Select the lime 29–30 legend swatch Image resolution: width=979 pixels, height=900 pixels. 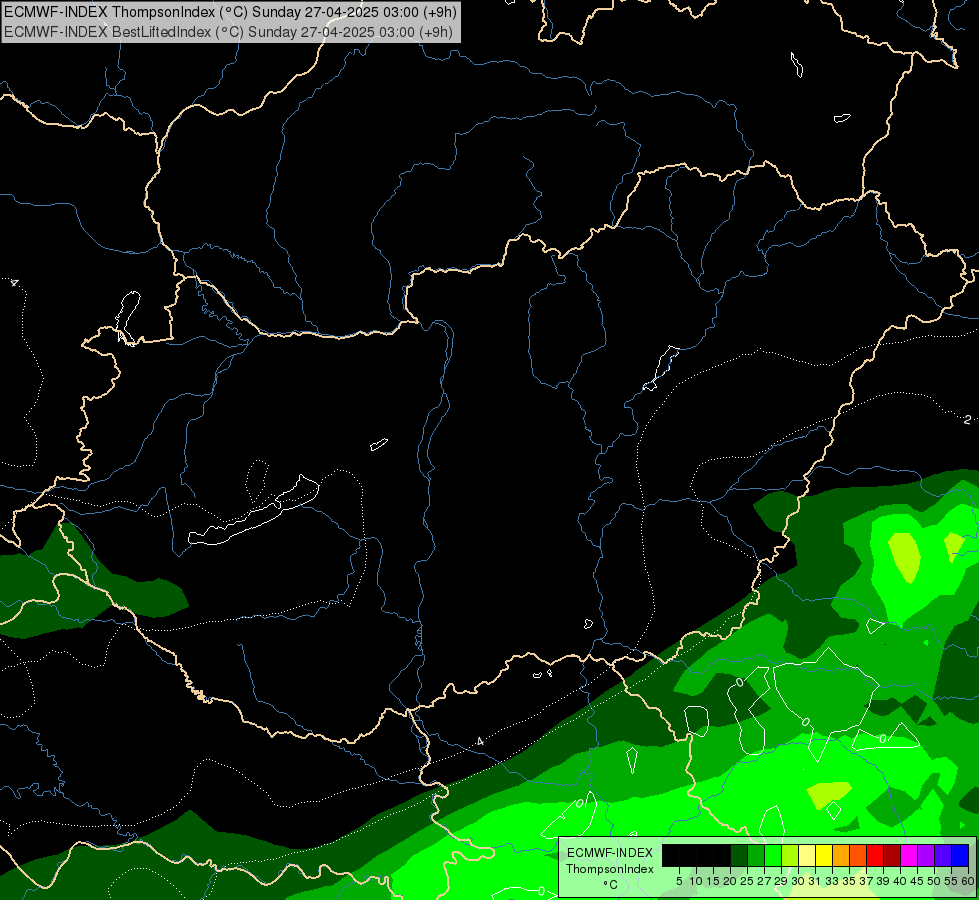pyautogui.click(x=790, y=855)
